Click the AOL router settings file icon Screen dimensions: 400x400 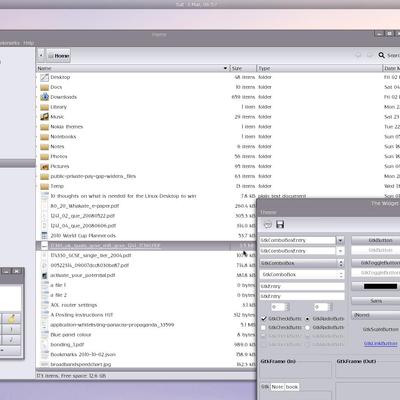[44, 305]
